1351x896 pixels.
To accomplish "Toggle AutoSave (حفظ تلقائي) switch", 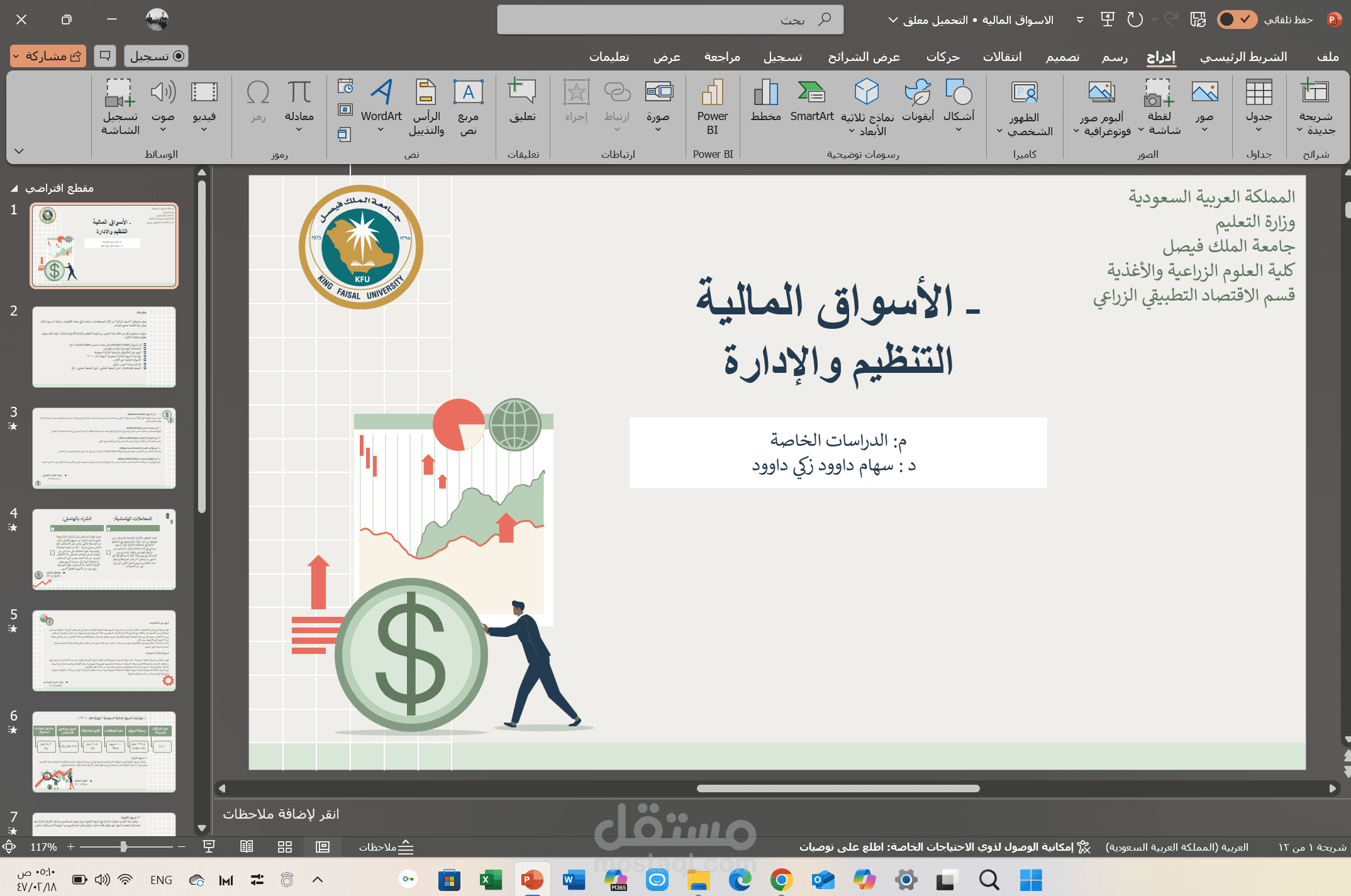I will click(1237, 19).
